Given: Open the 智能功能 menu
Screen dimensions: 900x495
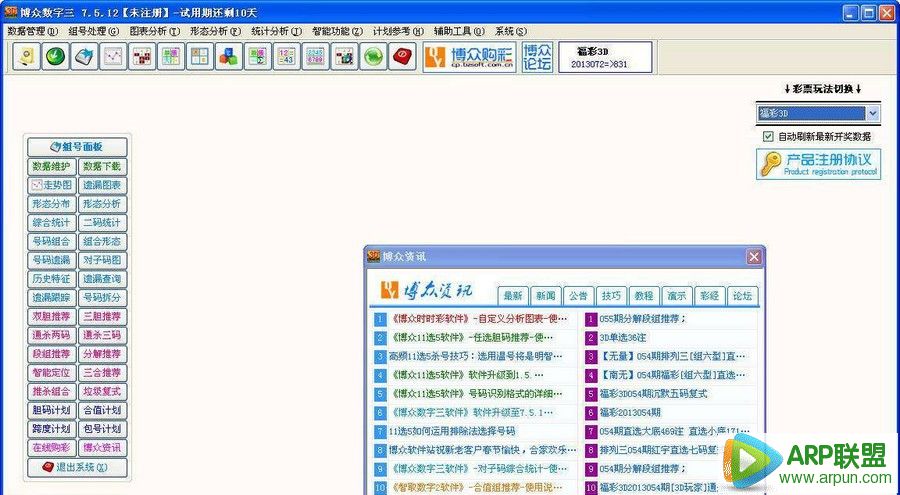Looking at the screenshot, I should pos(338,31).
